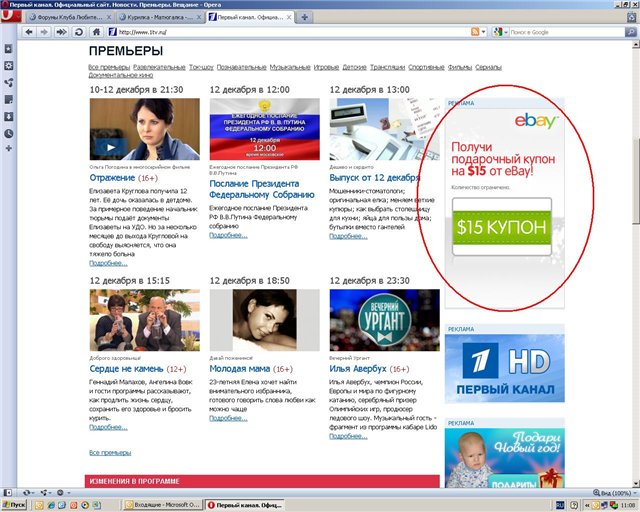Click the Opera Turbo icon in status bar
This screenshot has height=512, width=640.
pos(60,493)
